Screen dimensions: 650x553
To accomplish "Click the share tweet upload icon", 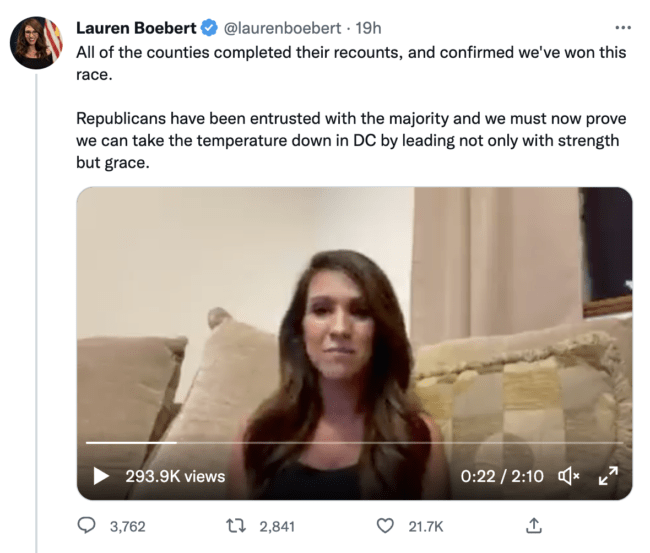I will click(533, 525).
